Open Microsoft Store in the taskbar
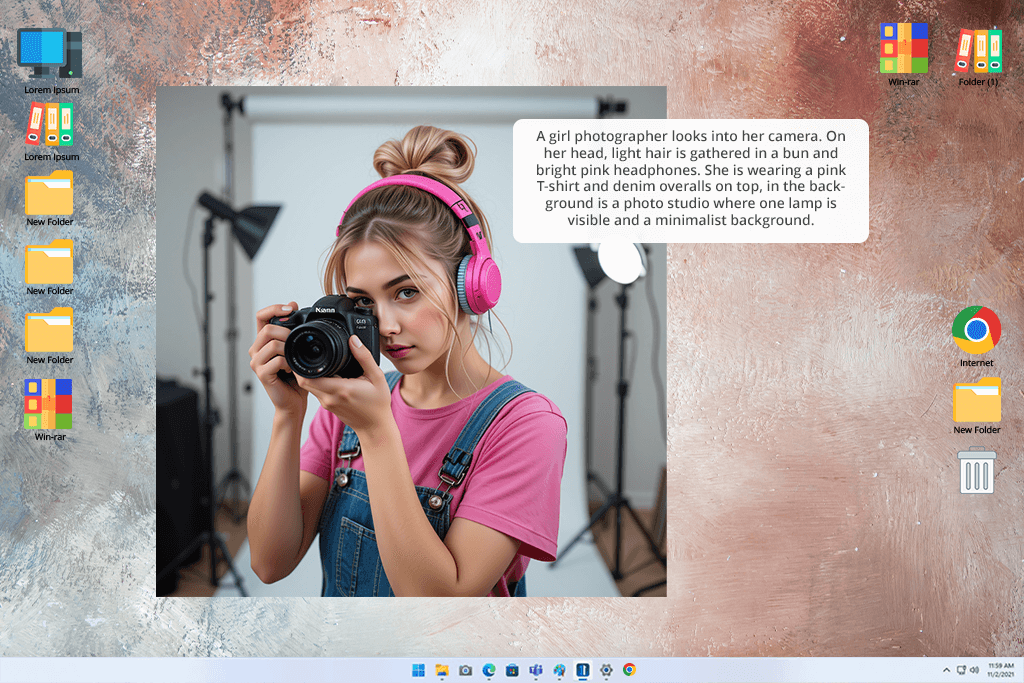 click(513, 670)
